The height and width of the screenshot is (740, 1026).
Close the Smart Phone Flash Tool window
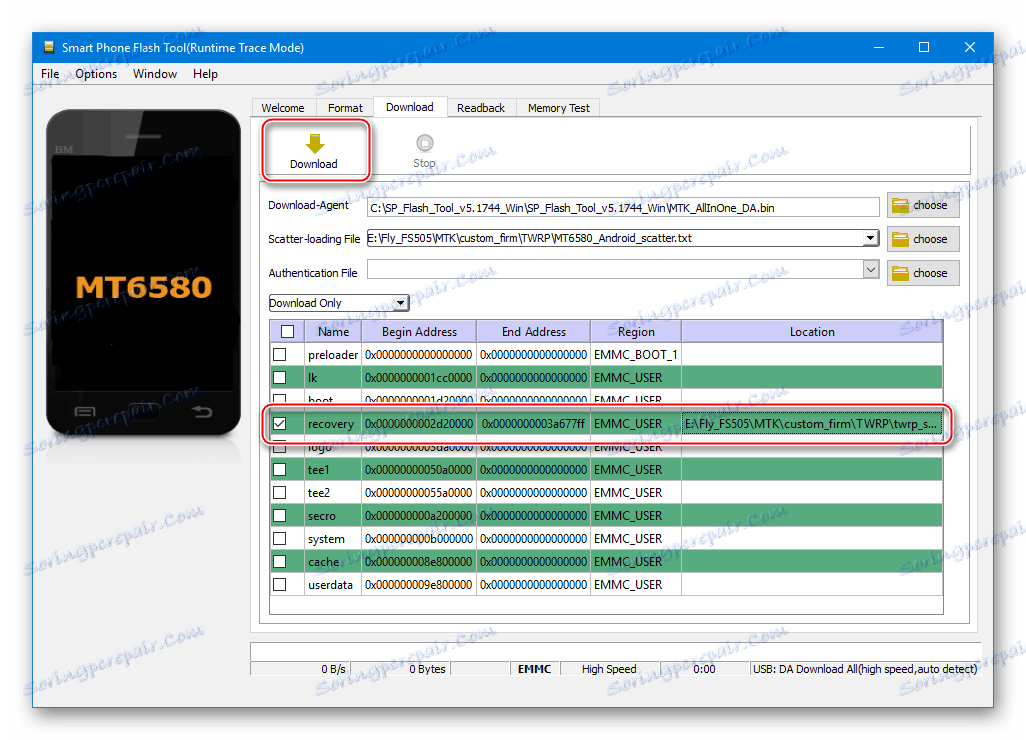(x=970, y=47)
